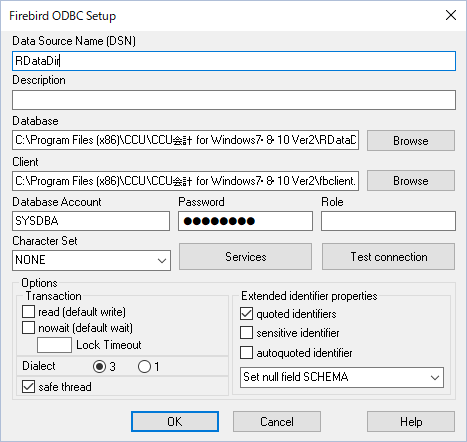Toggle the nowait transaction checkbox

(x=28, y=328)
